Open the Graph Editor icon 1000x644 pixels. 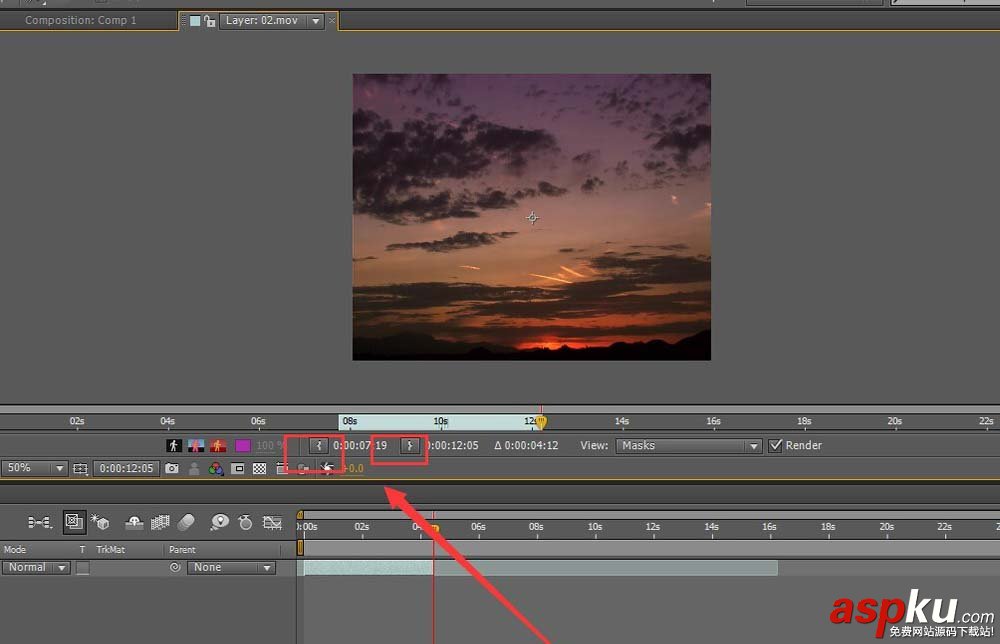click(x=272, y=522)
